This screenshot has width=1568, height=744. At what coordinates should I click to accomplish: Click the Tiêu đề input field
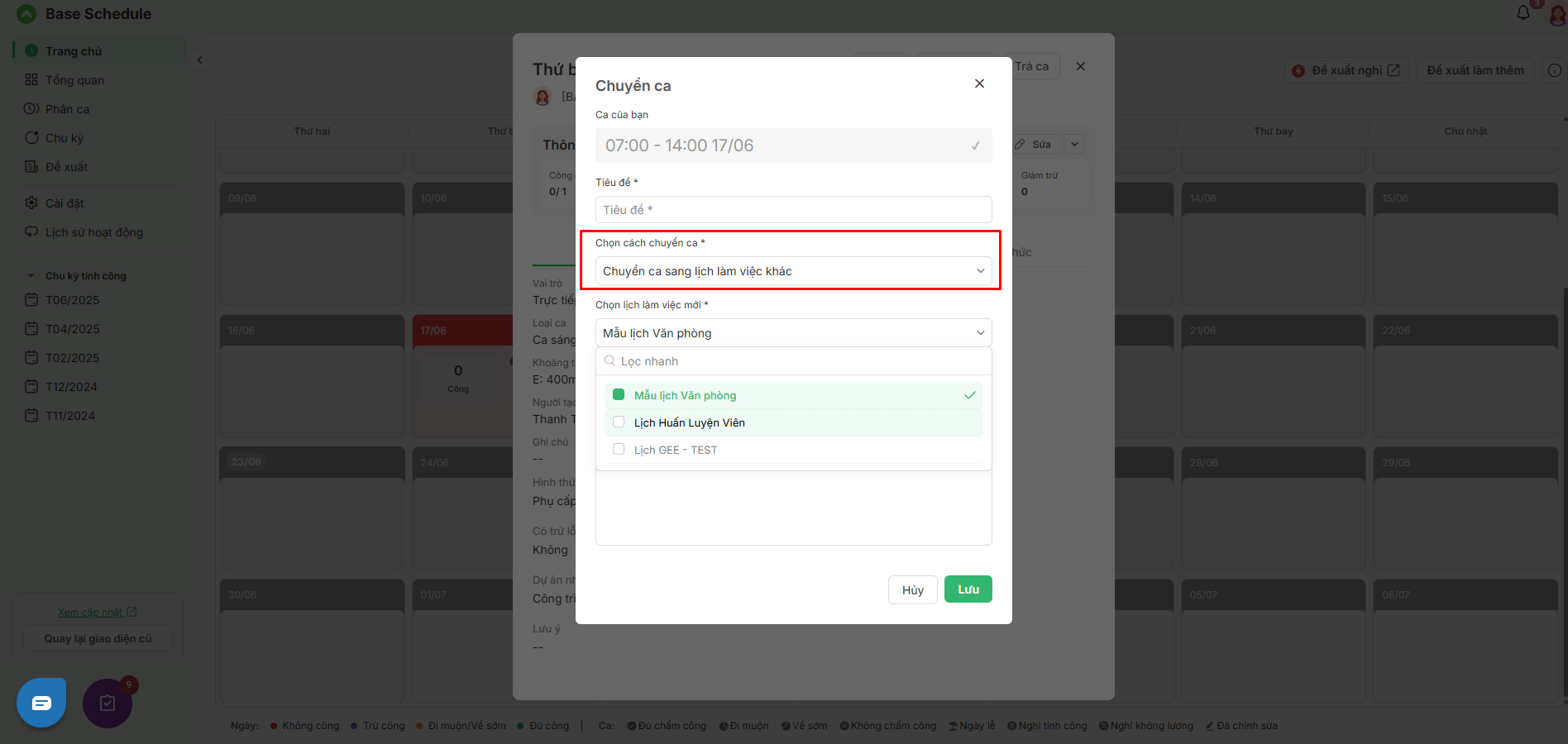793,210
